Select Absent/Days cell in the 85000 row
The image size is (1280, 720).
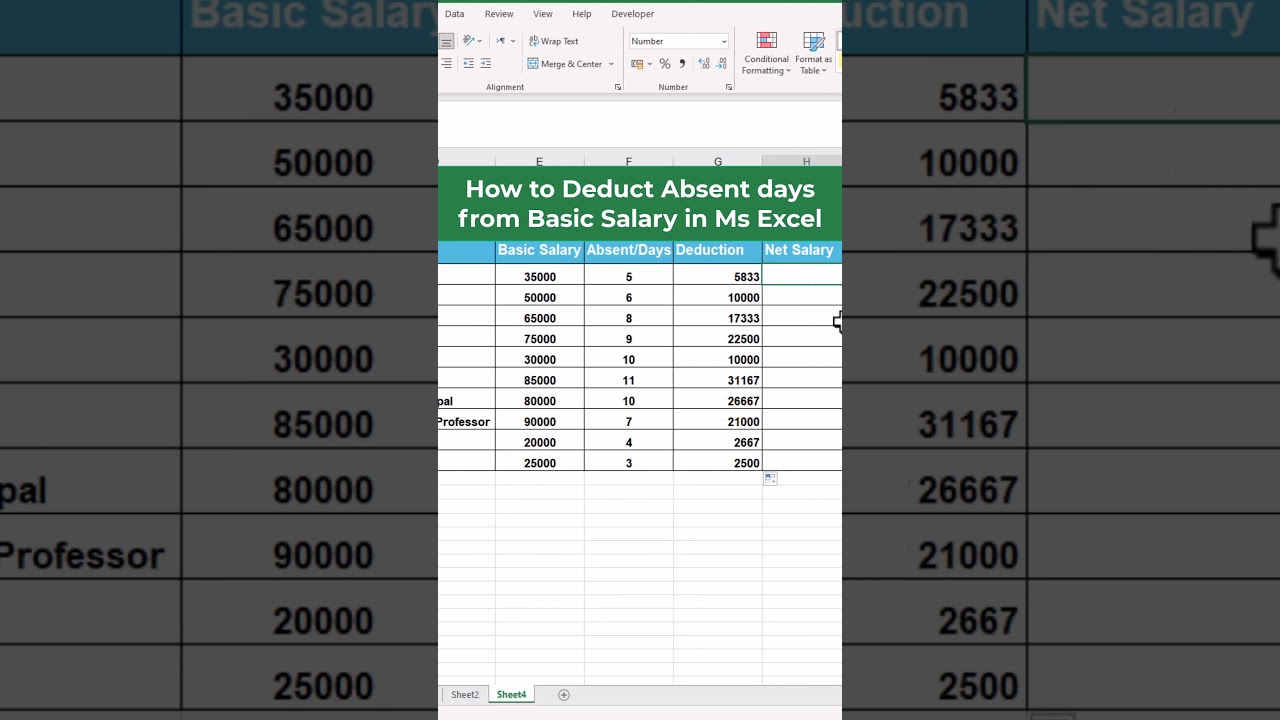point(628,380)
